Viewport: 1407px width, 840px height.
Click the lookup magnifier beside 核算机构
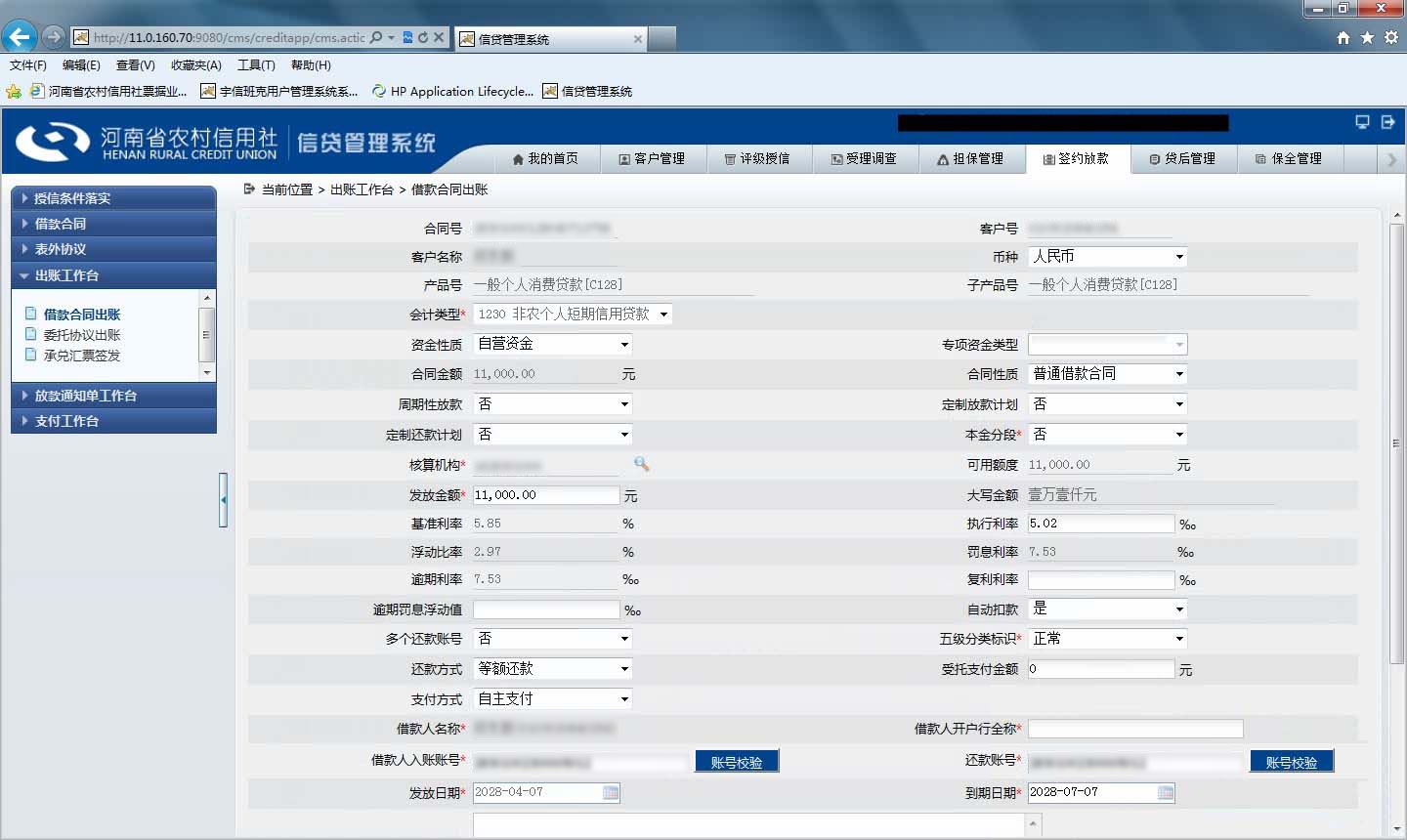pos(641,464)
